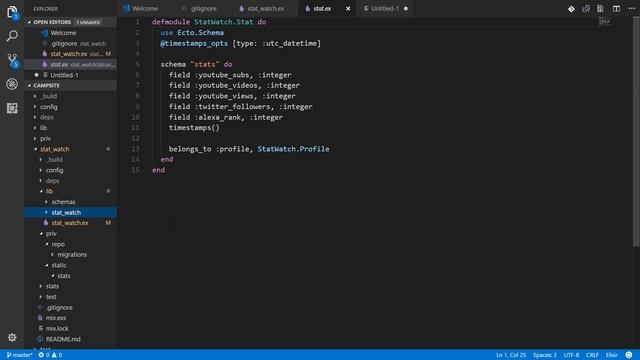
Task: Click "timestamps()" on line 11
Action: (194, 128)
